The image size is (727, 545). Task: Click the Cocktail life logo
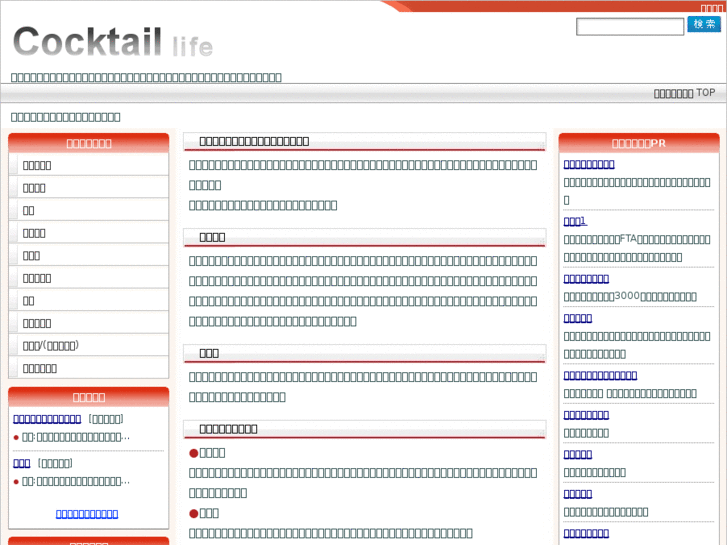coord(113,42)
